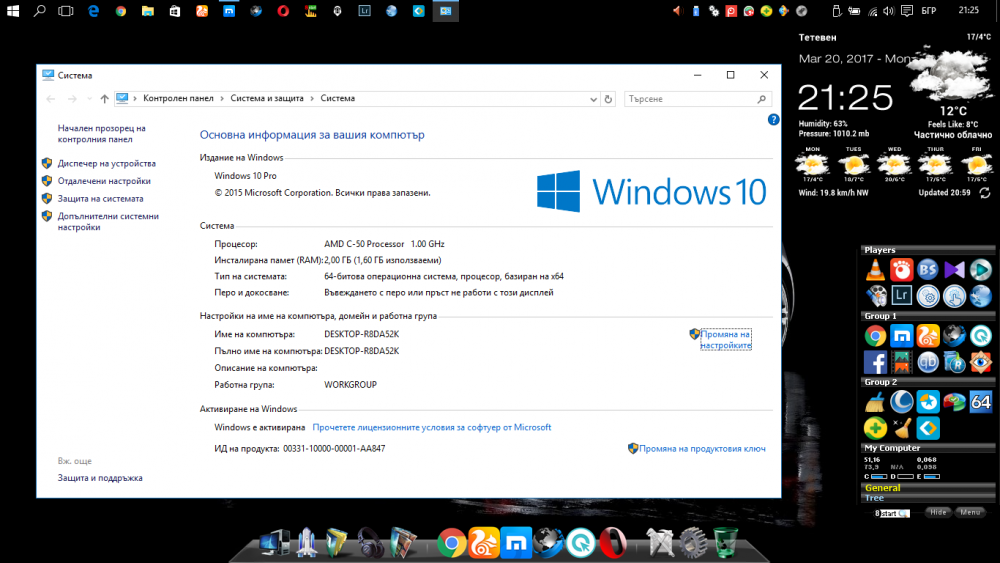Image resolution: width=1000 pixels, height=563 pixels.
Task: Click the language indicator in system tray
Action: tap(929, 10)
